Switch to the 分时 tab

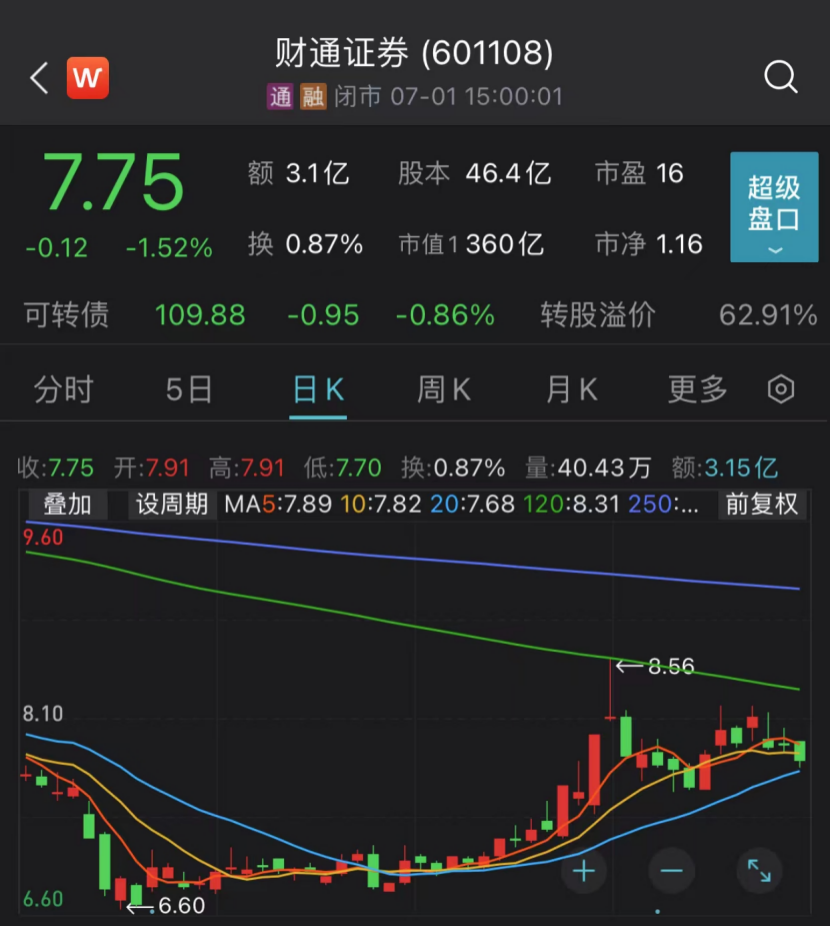coord(64,390)
